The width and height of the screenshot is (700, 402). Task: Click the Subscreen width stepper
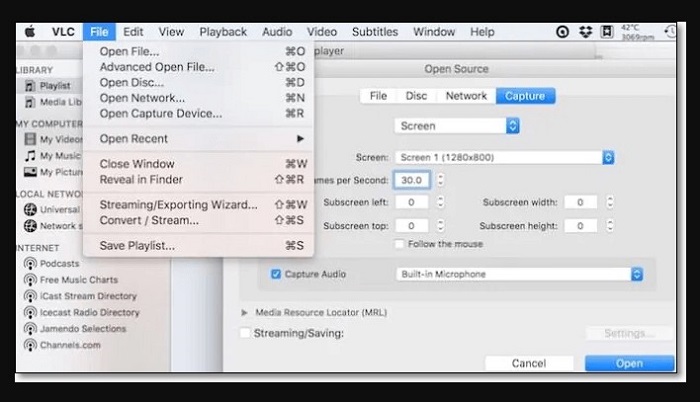610,202
